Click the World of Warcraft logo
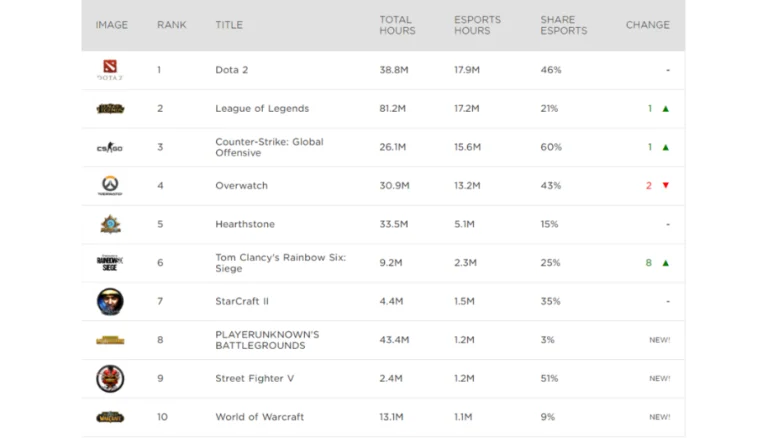Screen dimensions: 768x438 pos(110,417)
